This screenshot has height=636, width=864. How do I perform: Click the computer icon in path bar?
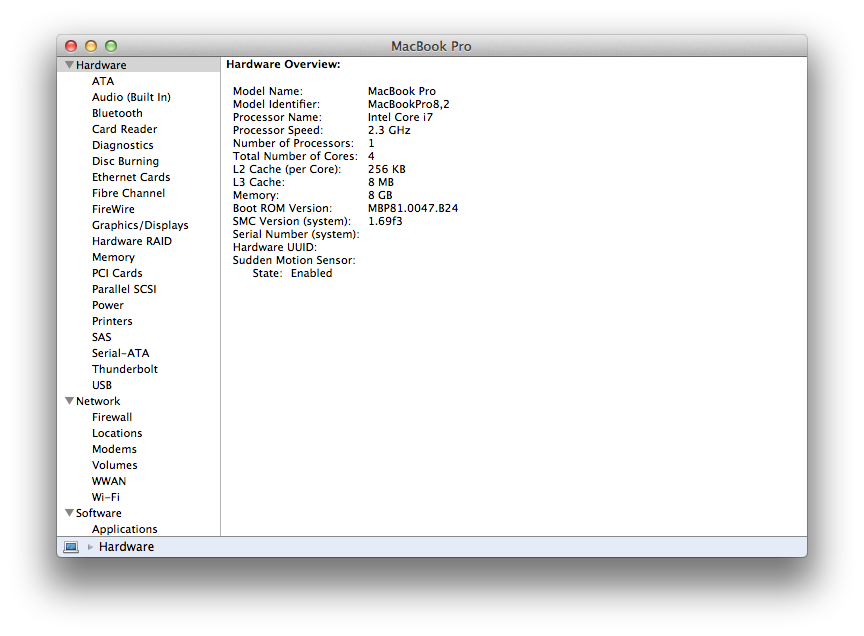coord(71,547)
